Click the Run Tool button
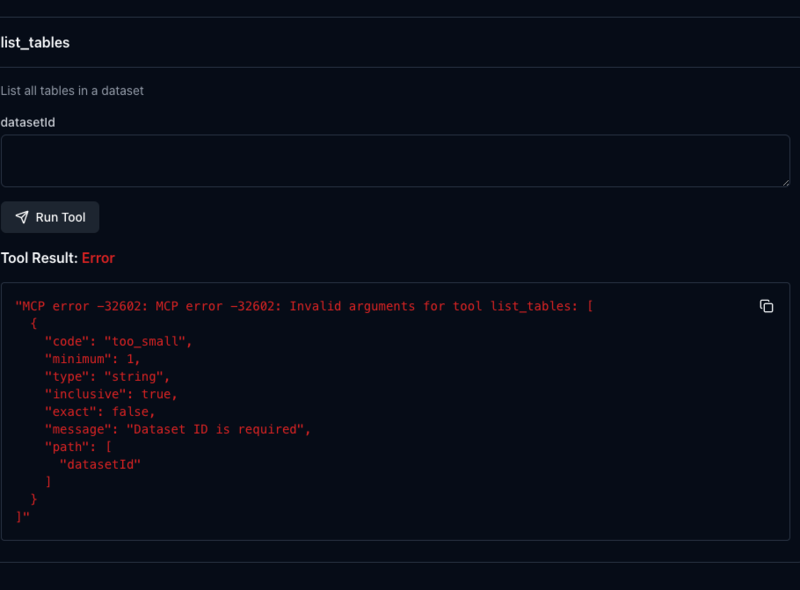 tap(50, 217)
